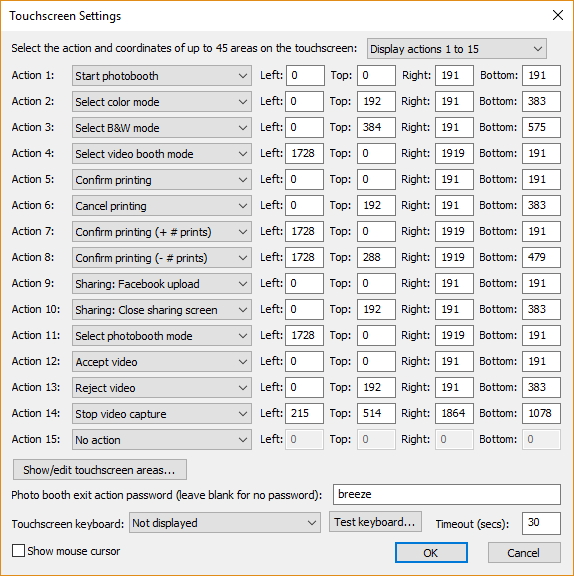Click the exit action password field
Screen dimensions: 574x576
click(447, 494)
